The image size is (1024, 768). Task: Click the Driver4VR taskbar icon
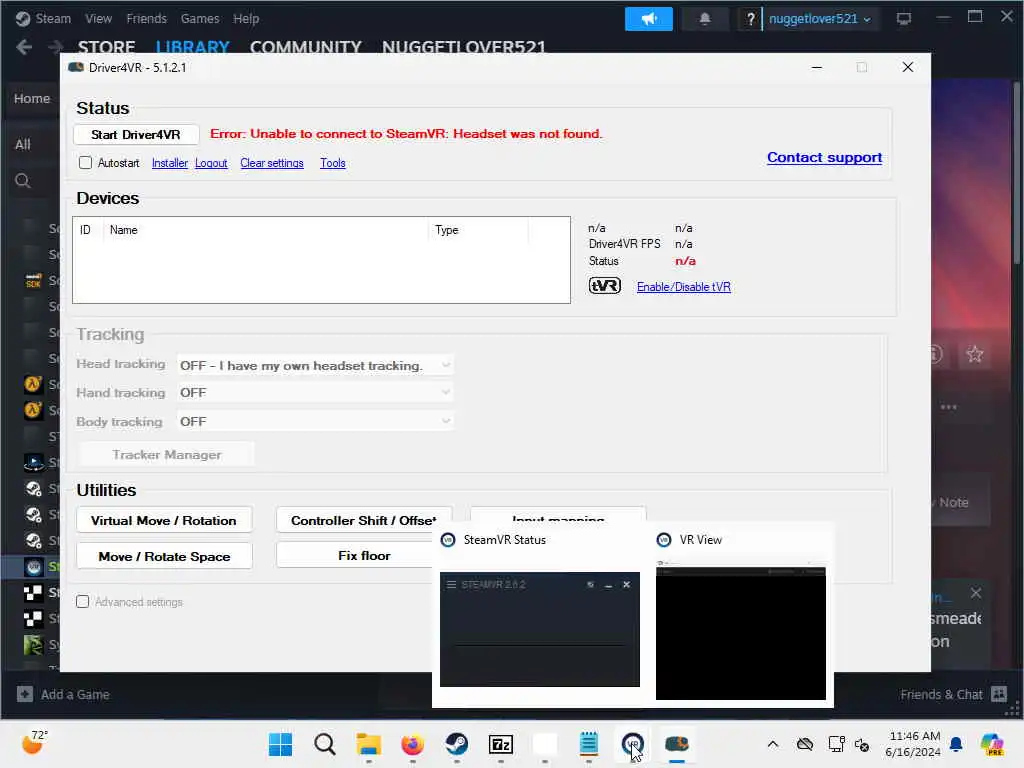[x=677, y=744]
